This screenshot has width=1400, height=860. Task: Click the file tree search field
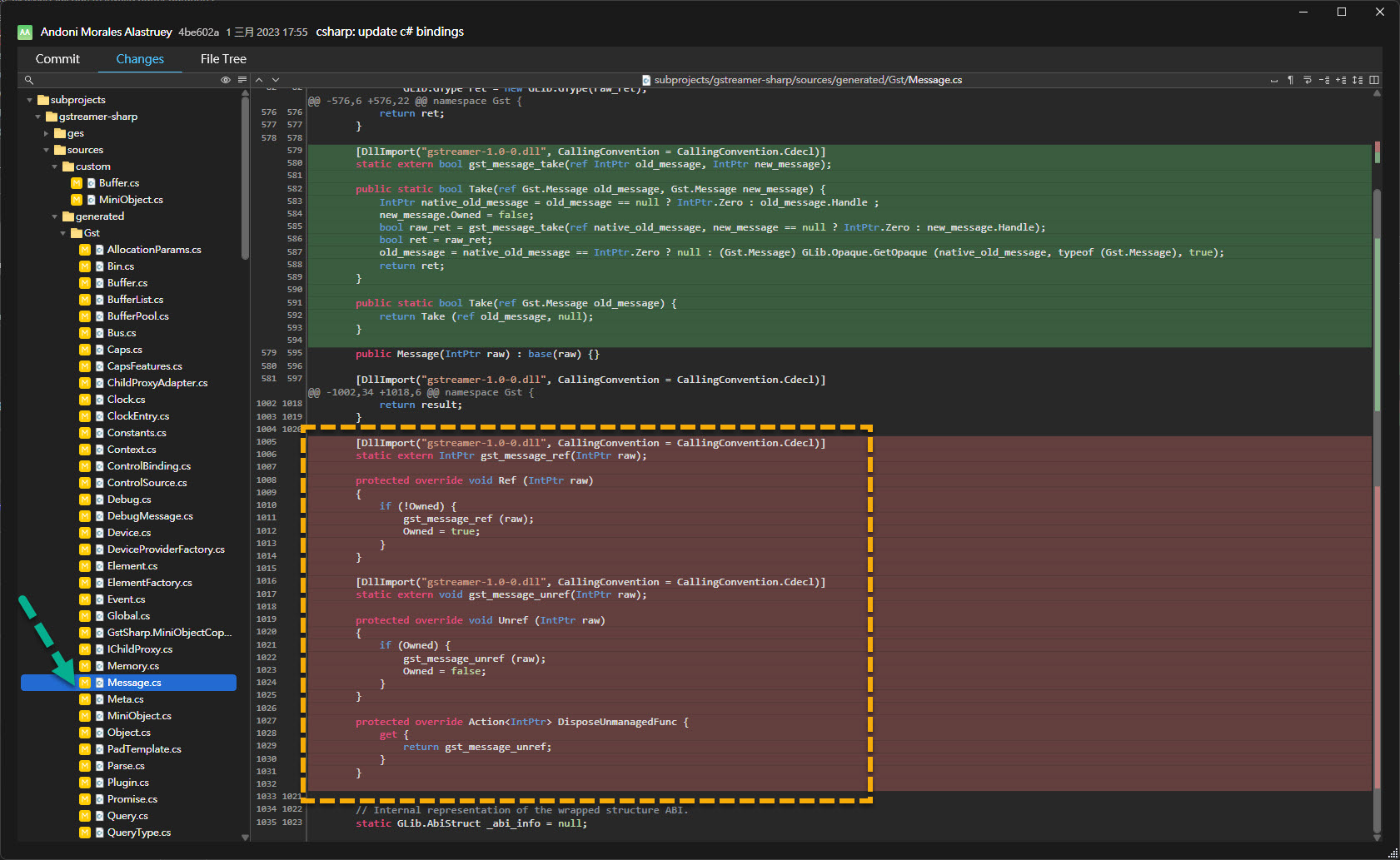[125, 80]
